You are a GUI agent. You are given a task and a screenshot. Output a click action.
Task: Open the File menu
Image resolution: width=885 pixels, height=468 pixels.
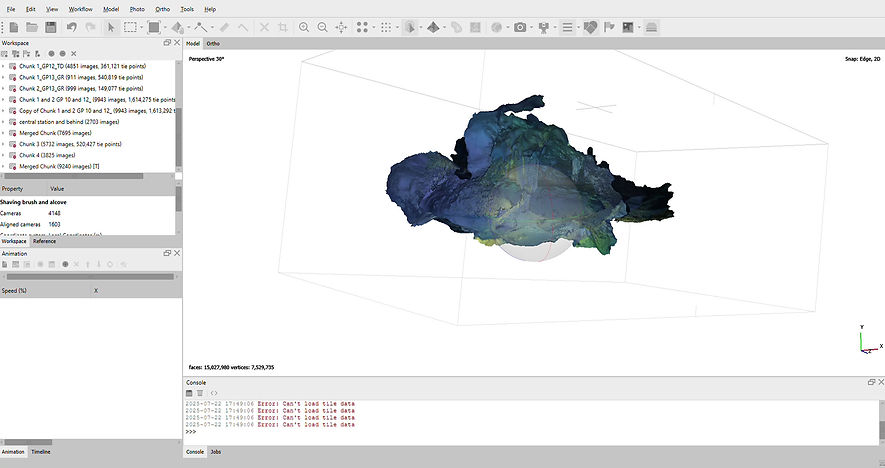[11, 9]
